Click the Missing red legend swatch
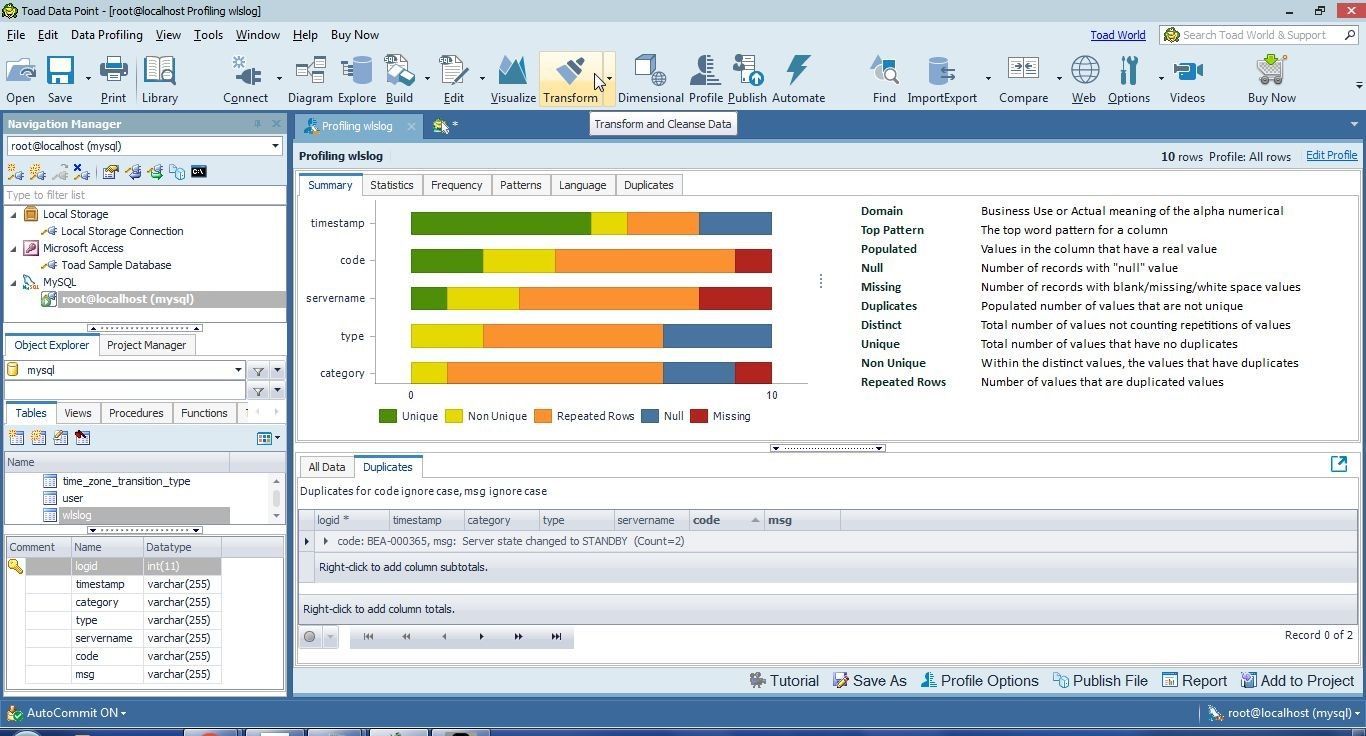The image size is (1366, 736). tap(699, 416)
